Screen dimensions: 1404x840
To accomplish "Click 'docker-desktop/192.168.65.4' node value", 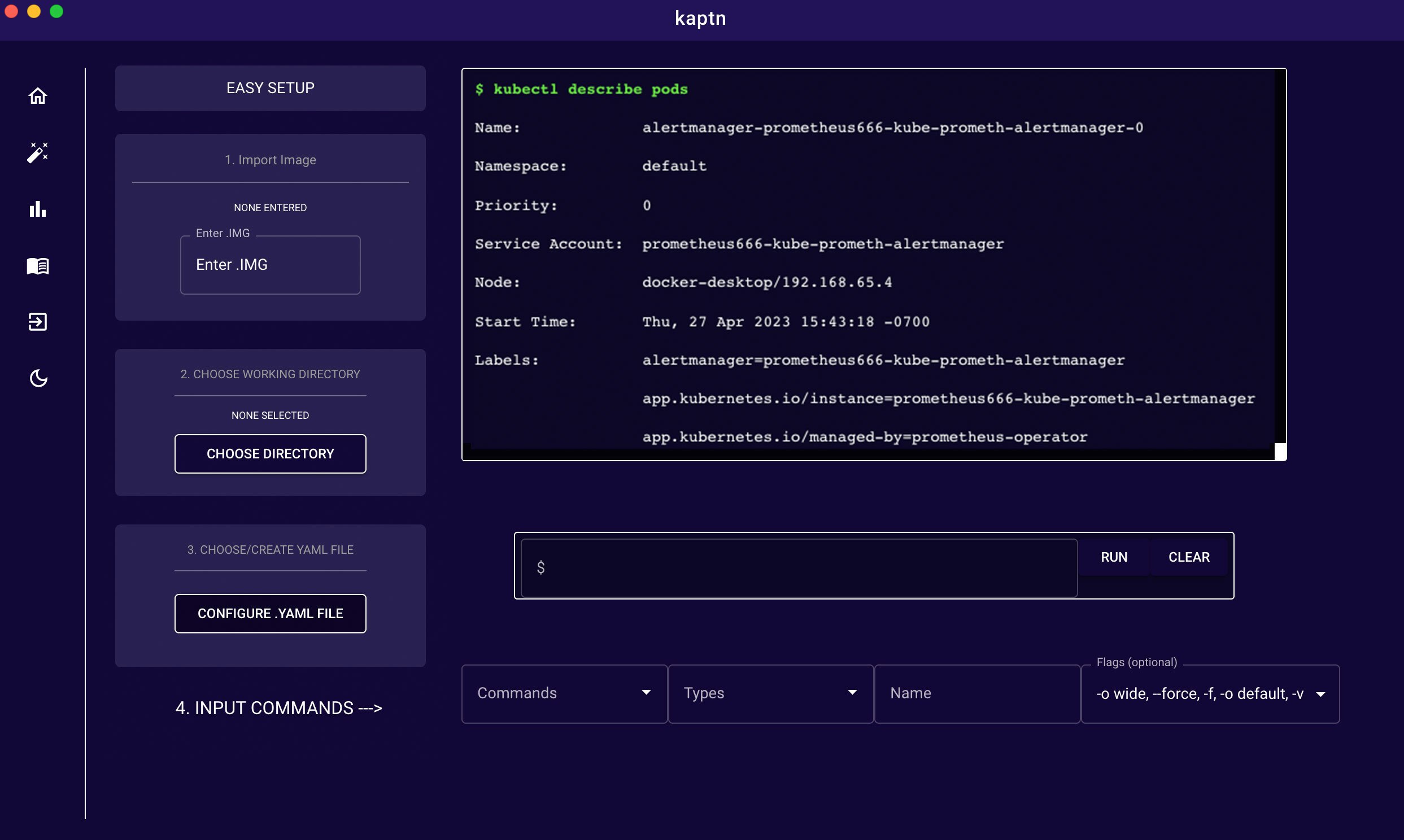I will 767,282.
